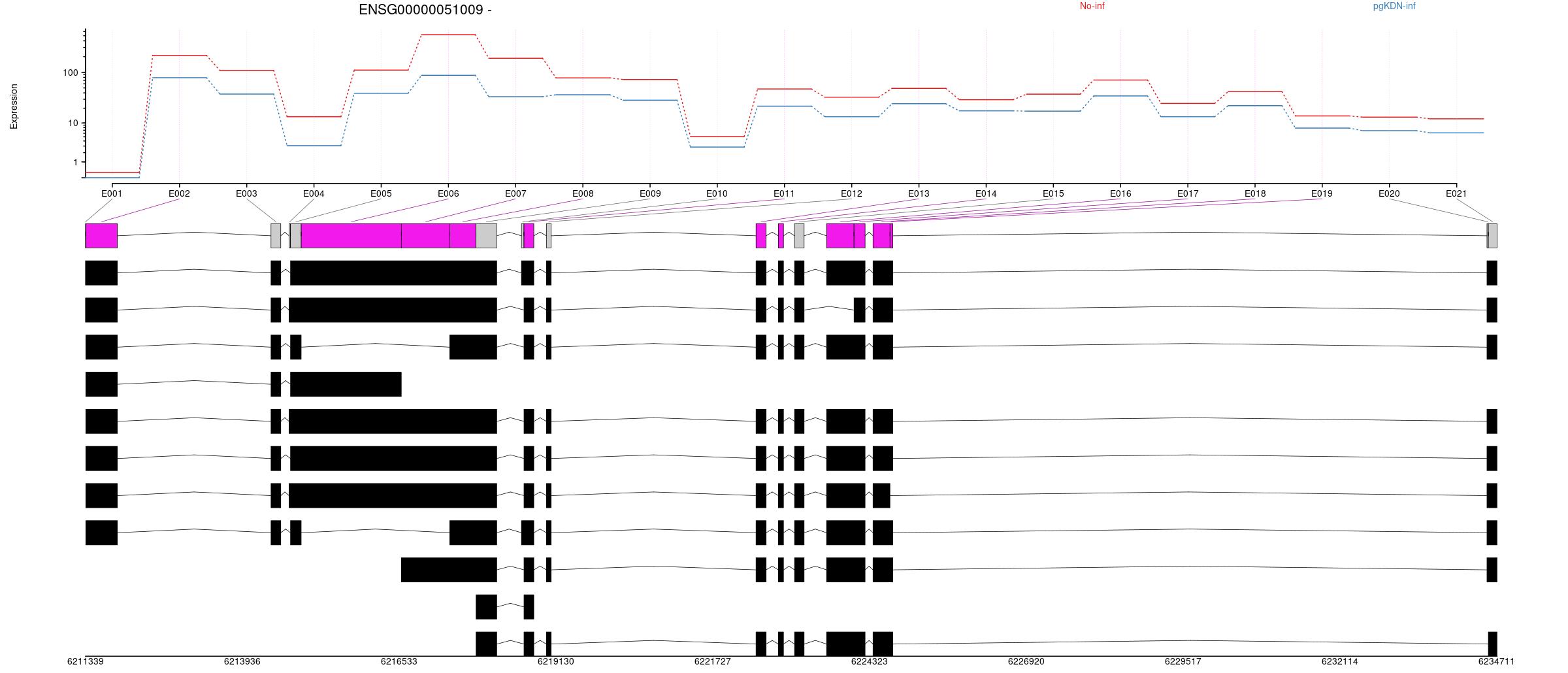Viewport: 1568px width, 673px height.
Task: Click the y-axis tick label 100
Action: (70, 73)
